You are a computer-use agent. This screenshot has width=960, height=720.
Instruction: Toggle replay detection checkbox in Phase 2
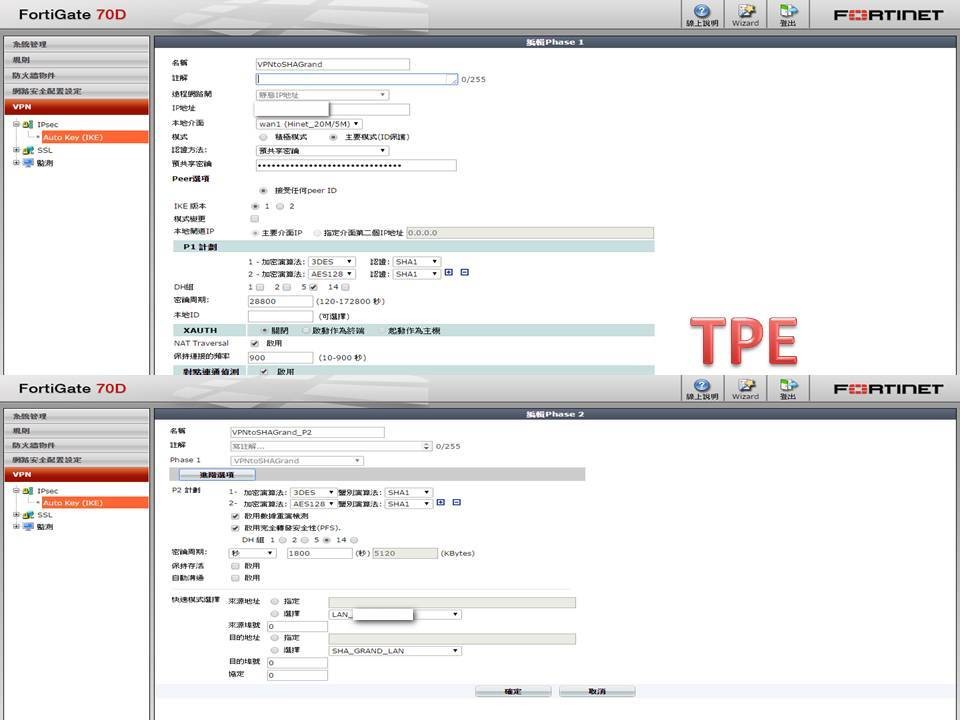tap(235, 516)
